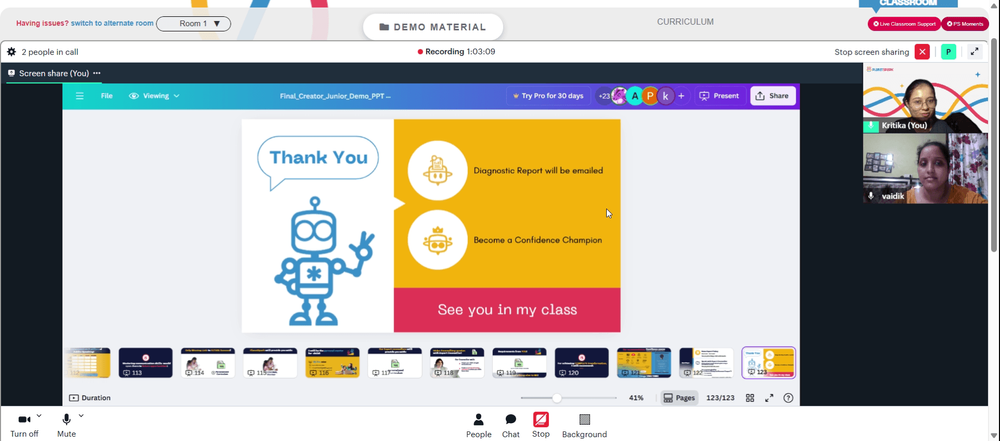Open the CURRICULUM tab
The image size is (1000, 441).
pos(685,22)
